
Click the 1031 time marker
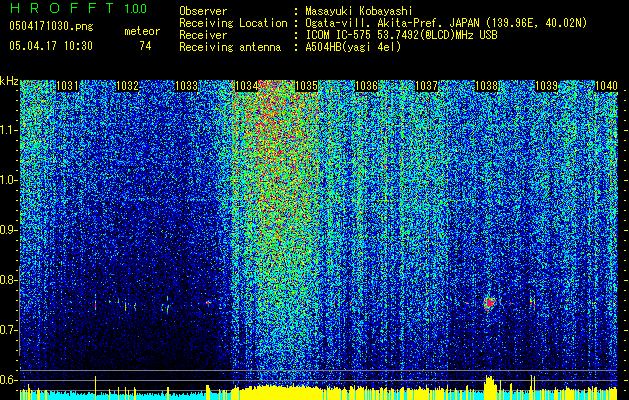click(67, 86)
